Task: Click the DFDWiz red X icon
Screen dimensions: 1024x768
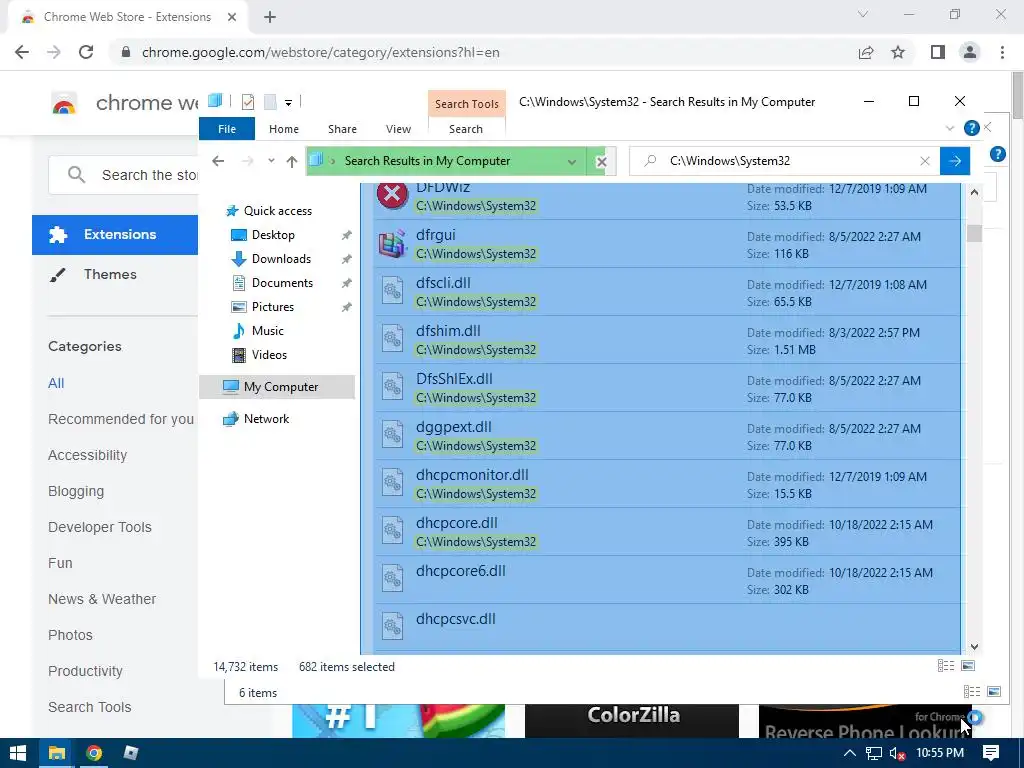Action: (392, 195)
